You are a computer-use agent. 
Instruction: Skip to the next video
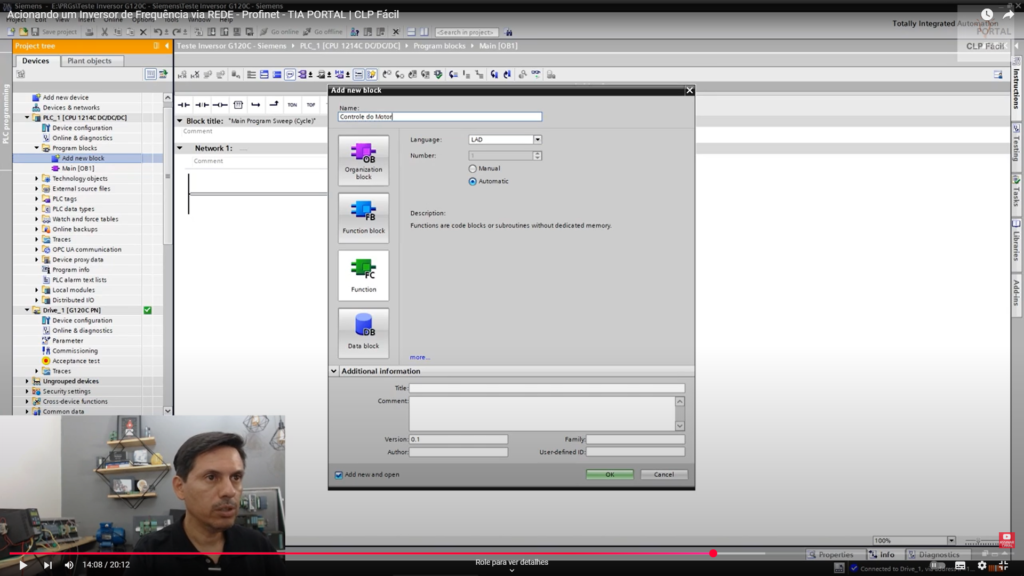click(48, 565)
